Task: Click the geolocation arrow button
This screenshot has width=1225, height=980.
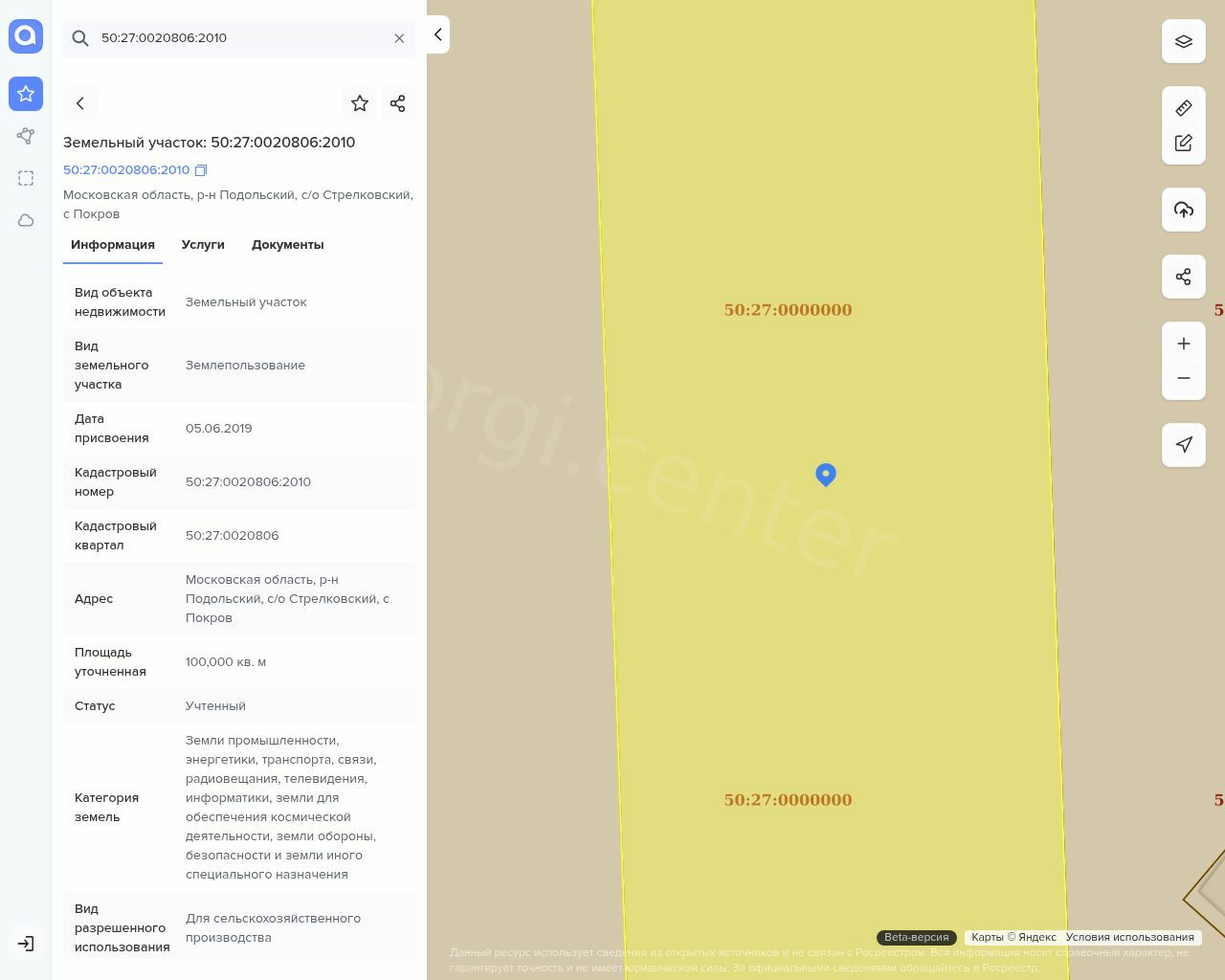Action: [1184, 445]
